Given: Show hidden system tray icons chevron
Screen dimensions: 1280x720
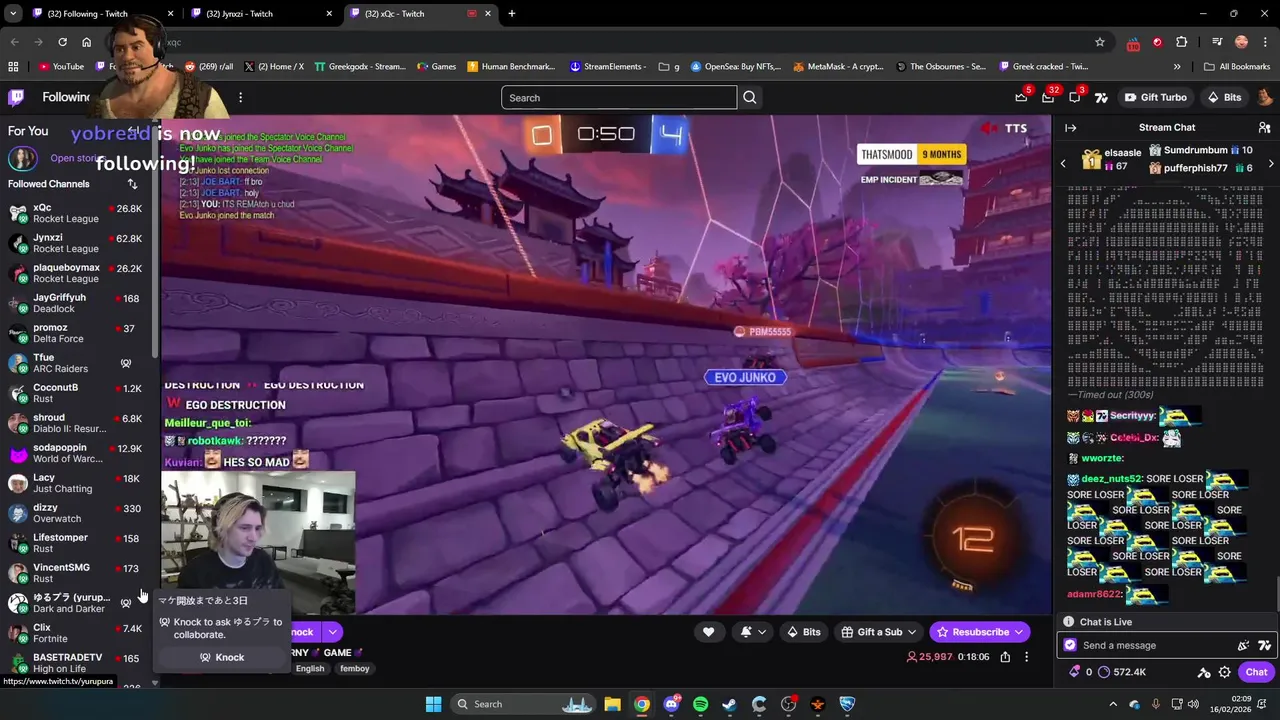Looking at the screenshot, I should point(1115,704).
